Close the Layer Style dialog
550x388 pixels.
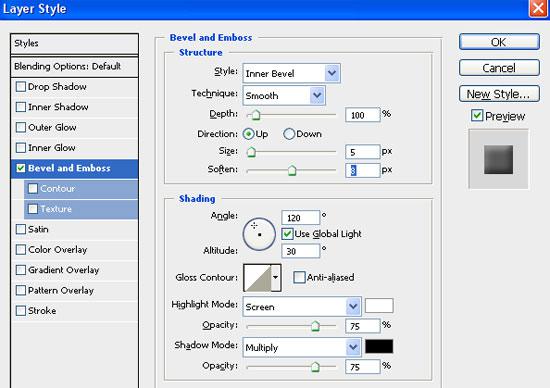(x=538, y=8)
